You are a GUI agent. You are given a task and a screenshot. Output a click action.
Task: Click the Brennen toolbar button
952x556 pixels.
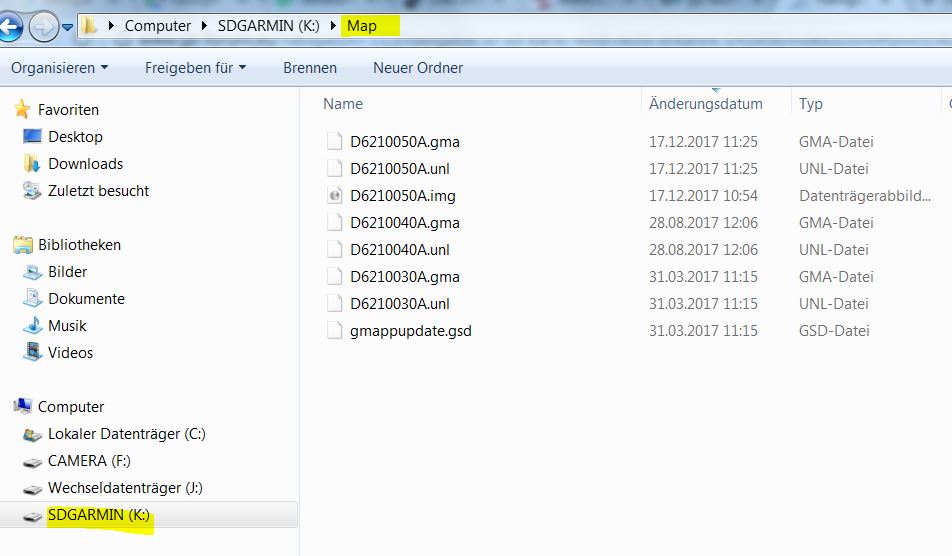pyautogui.click(x=310, y=68)
